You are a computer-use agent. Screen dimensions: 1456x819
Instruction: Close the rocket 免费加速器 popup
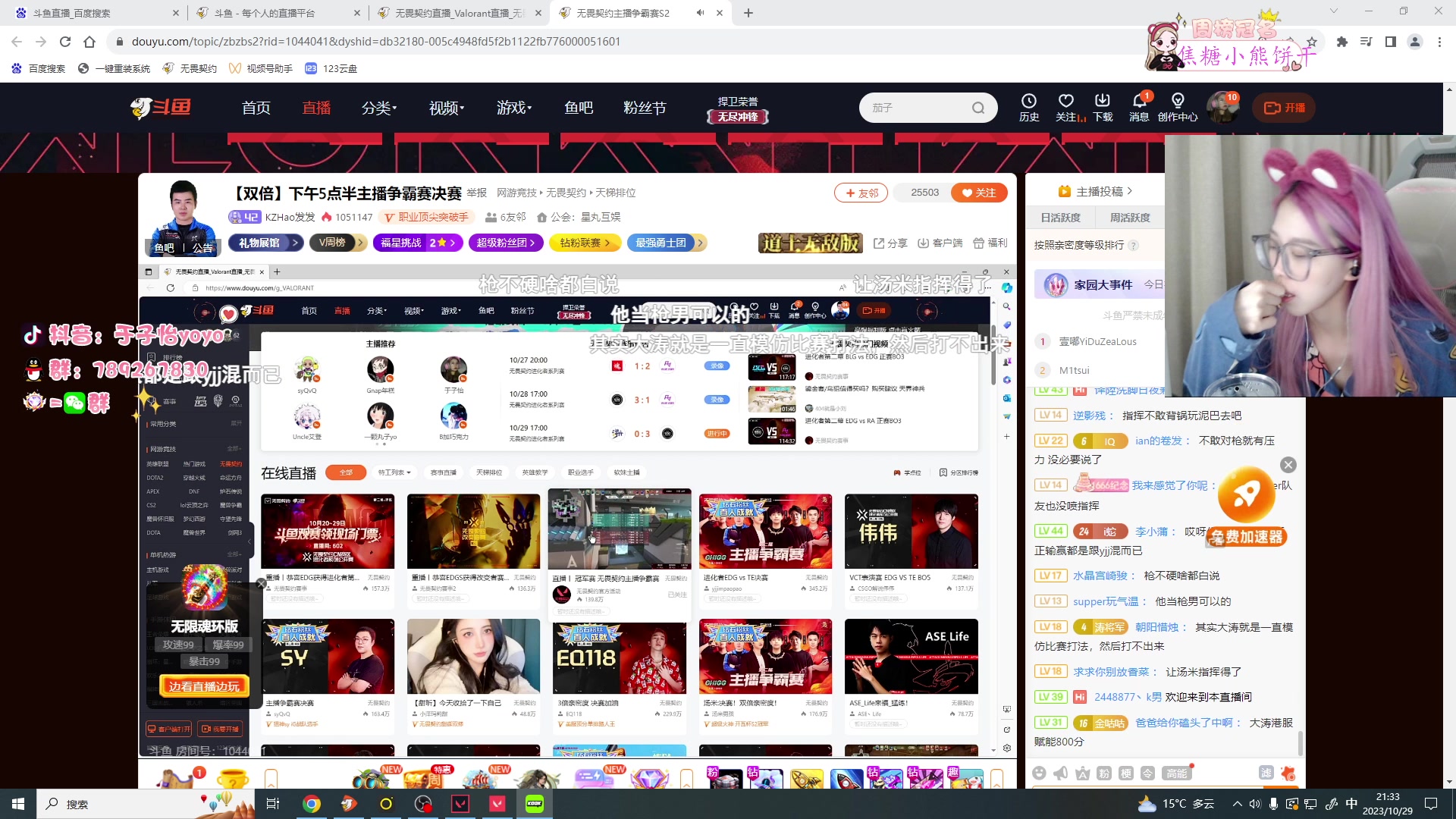1288,465
